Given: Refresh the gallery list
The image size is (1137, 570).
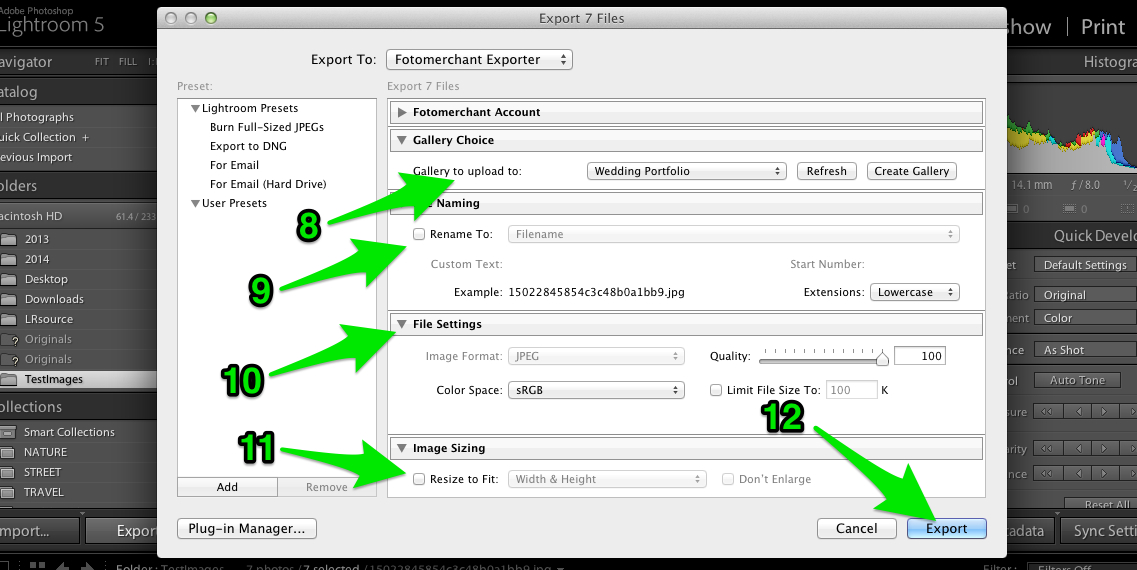Looking at the screenshot, I should pyautogui.click(x=827, y=171).
